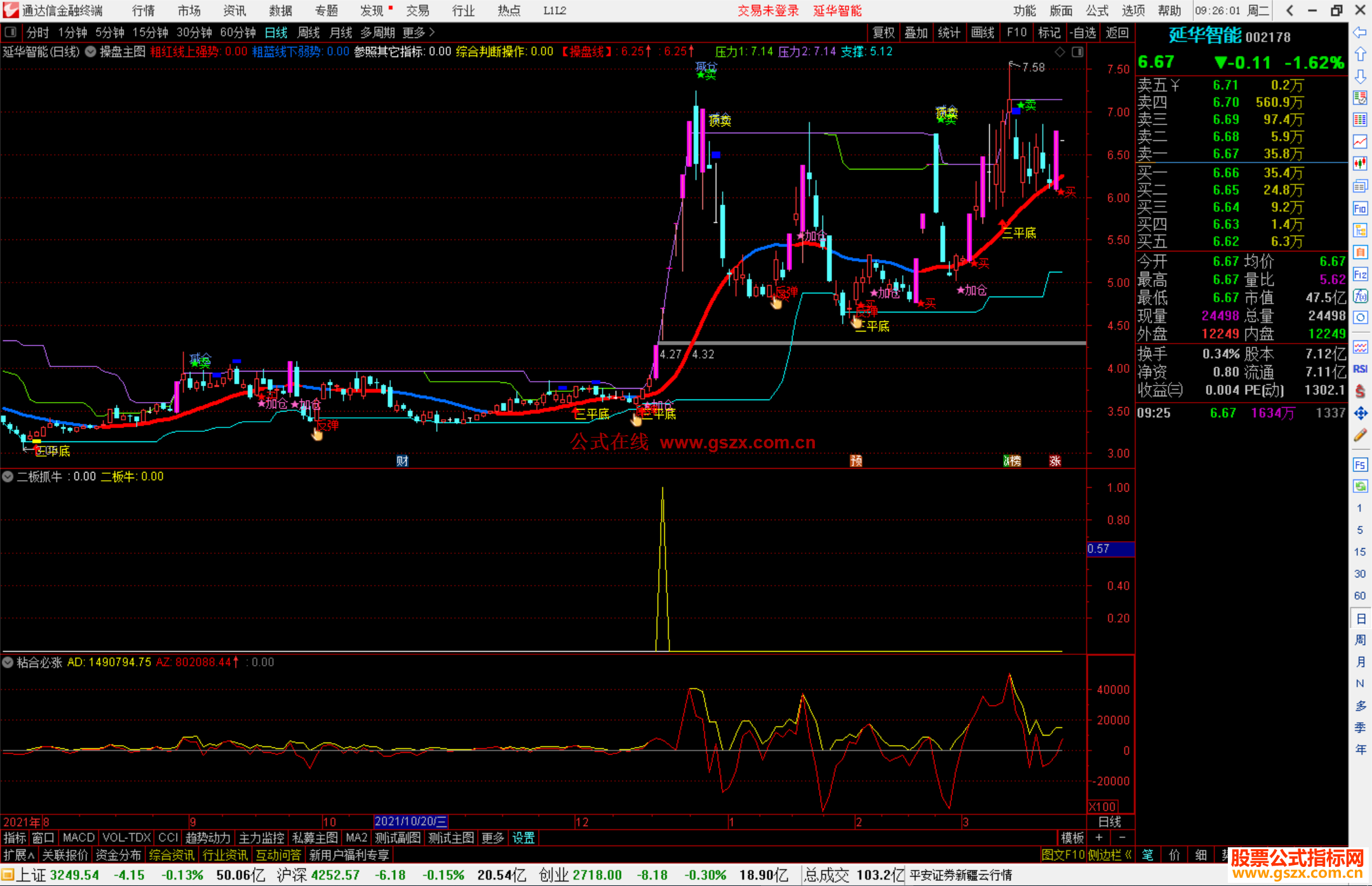
Task: Click the up arrow icon in right sidebar
Action: point(1360,54)
